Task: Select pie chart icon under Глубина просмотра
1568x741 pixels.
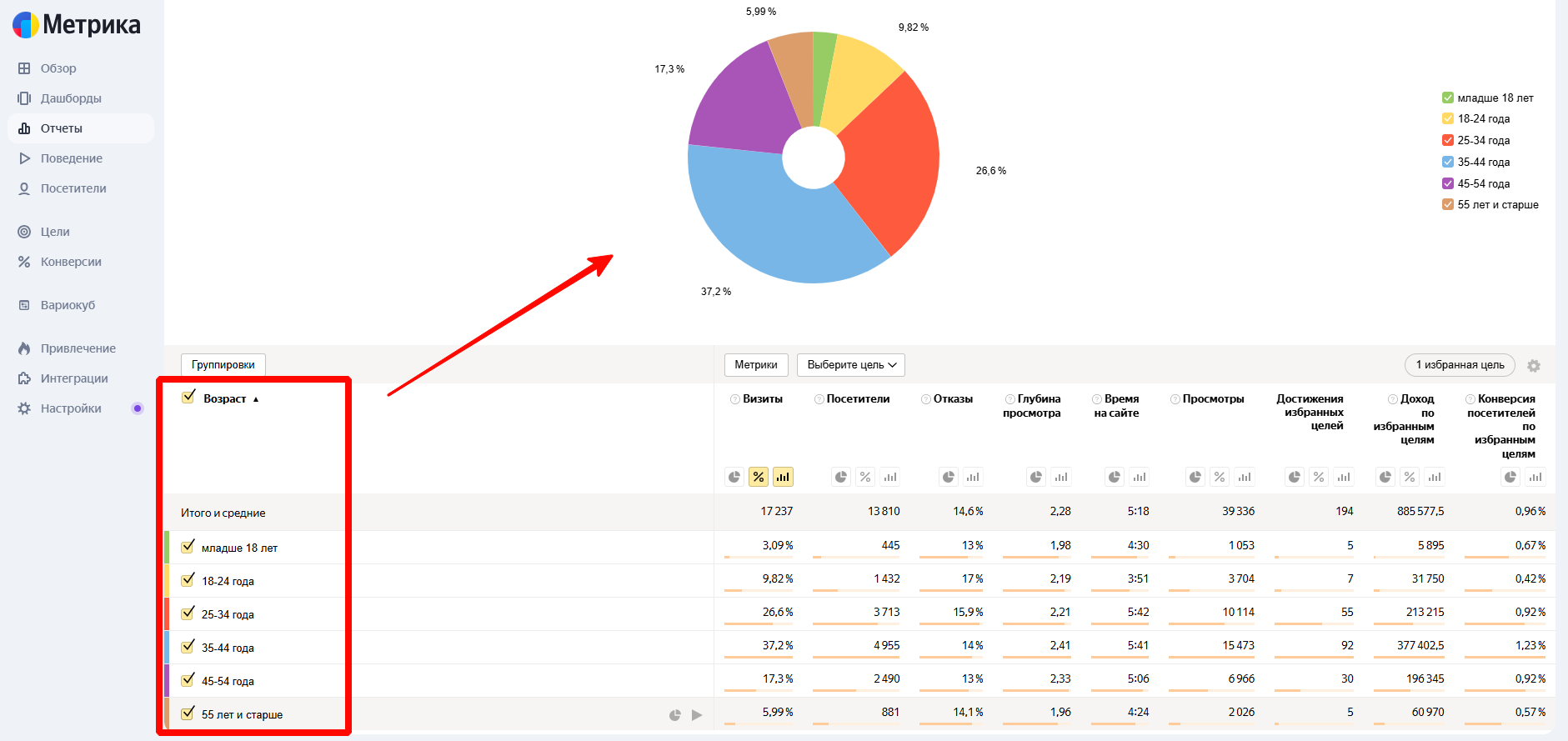Action: coord(1036,477)
